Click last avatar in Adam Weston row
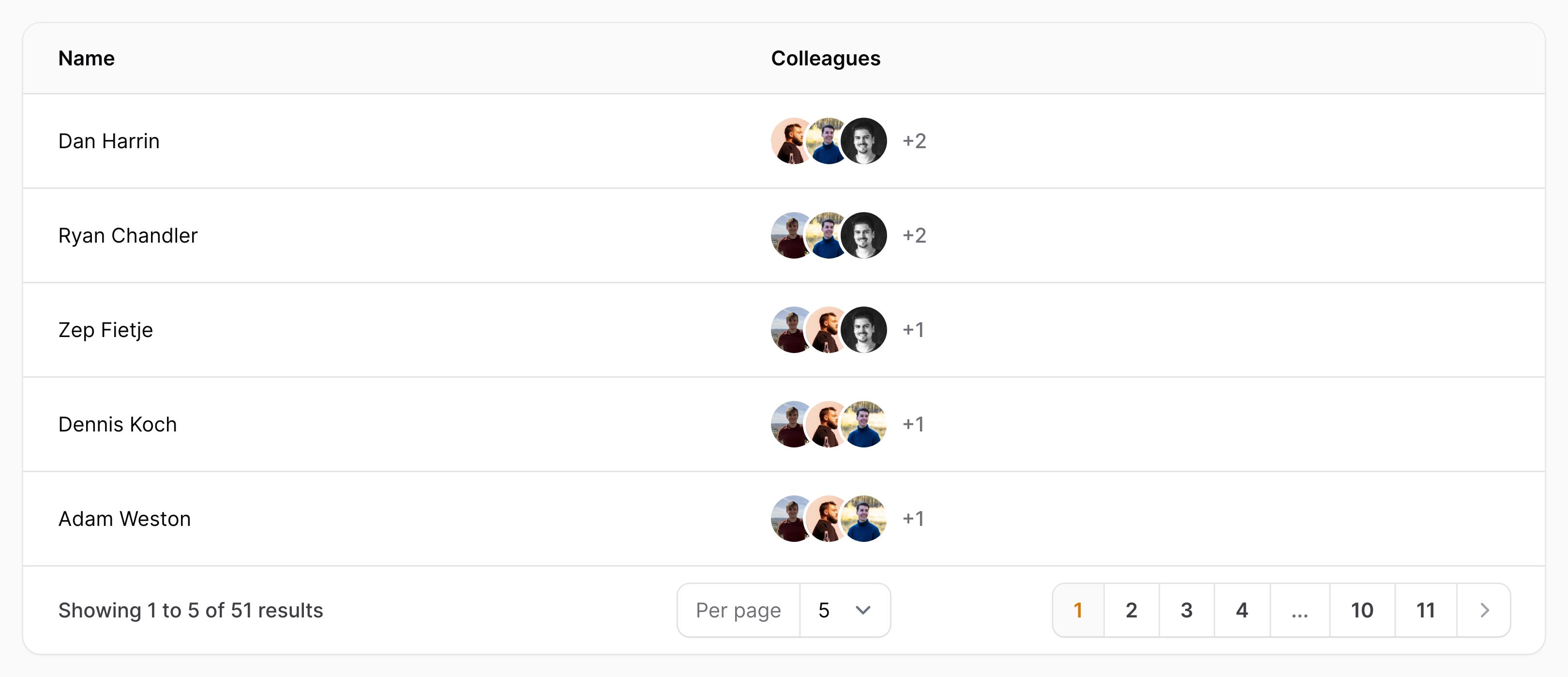 [864, 519]
